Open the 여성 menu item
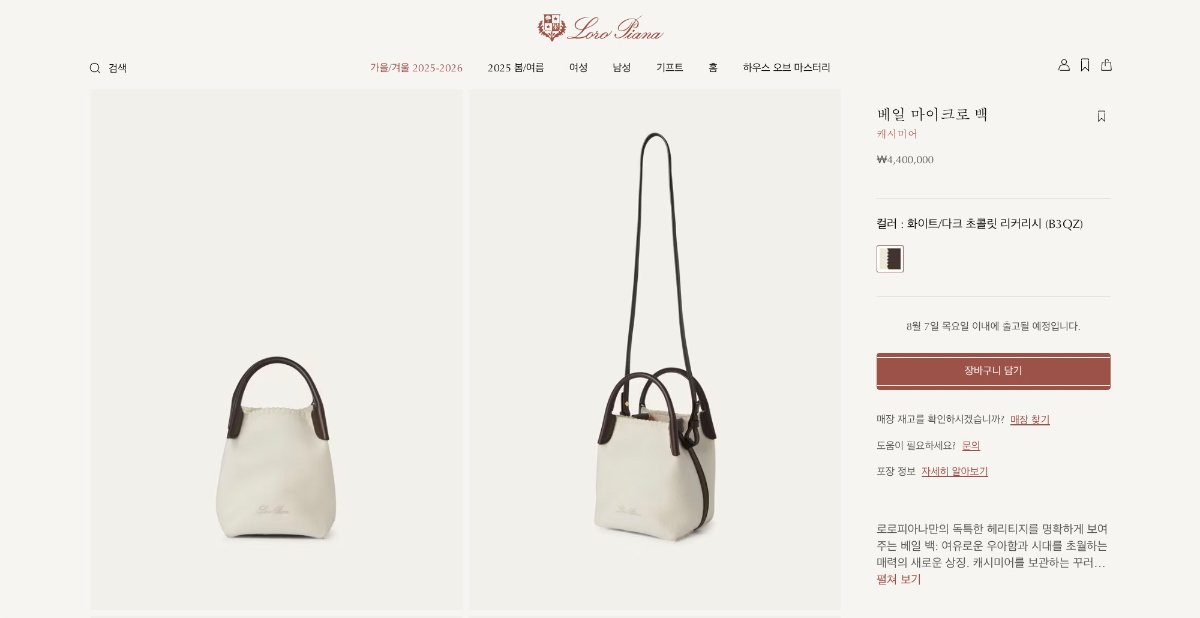This screenshot has height=618, width=1200. tap(578, 68)
